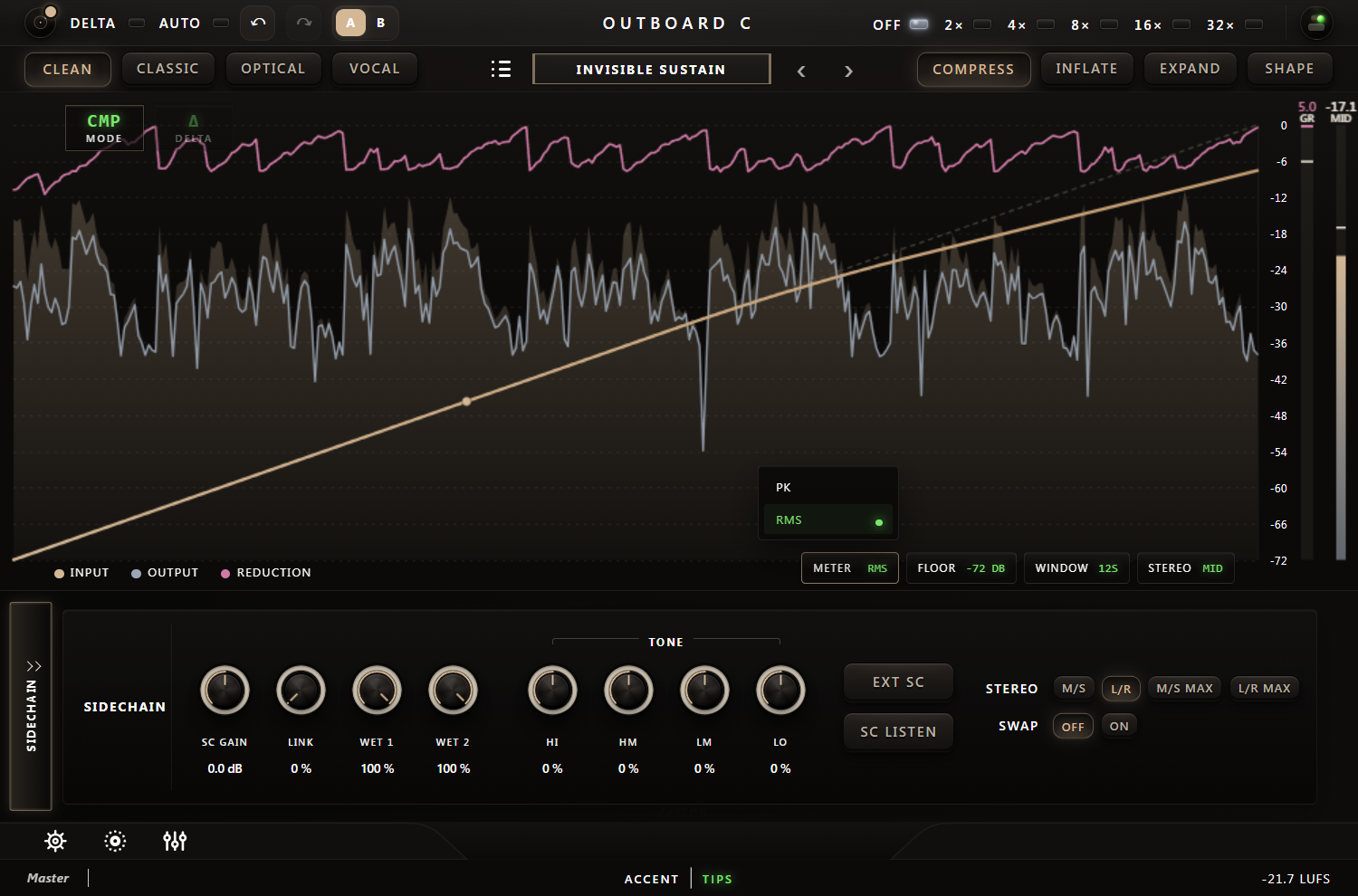Image resolution: width=1358 pixels, height=896 pixels.
Task: Toggle the AUTO switch
Action: [x=221, y=24]
